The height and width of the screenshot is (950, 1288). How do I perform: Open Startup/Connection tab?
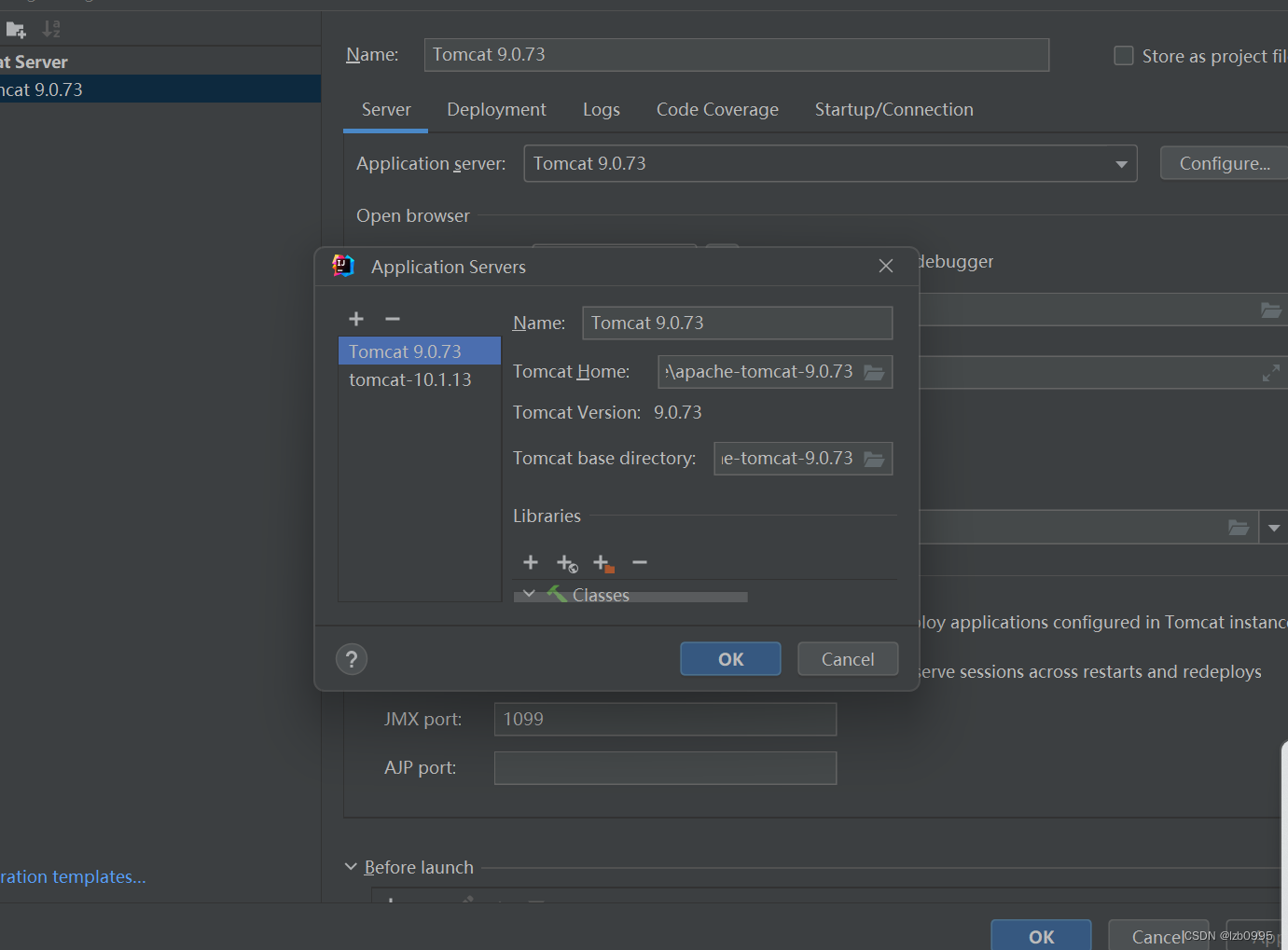[x=894, y=110]
